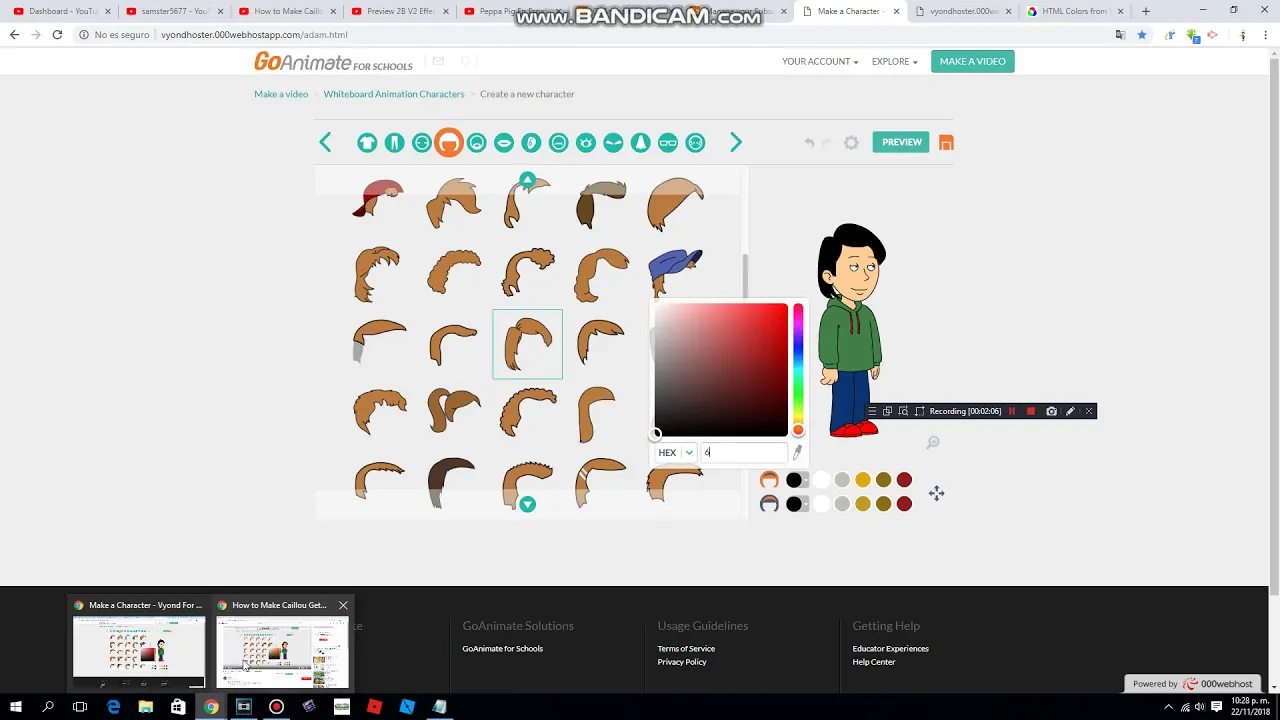The image size is (1280, 720).
Task: Click the MAKE A VIDEO button
Action: point(972,61)
